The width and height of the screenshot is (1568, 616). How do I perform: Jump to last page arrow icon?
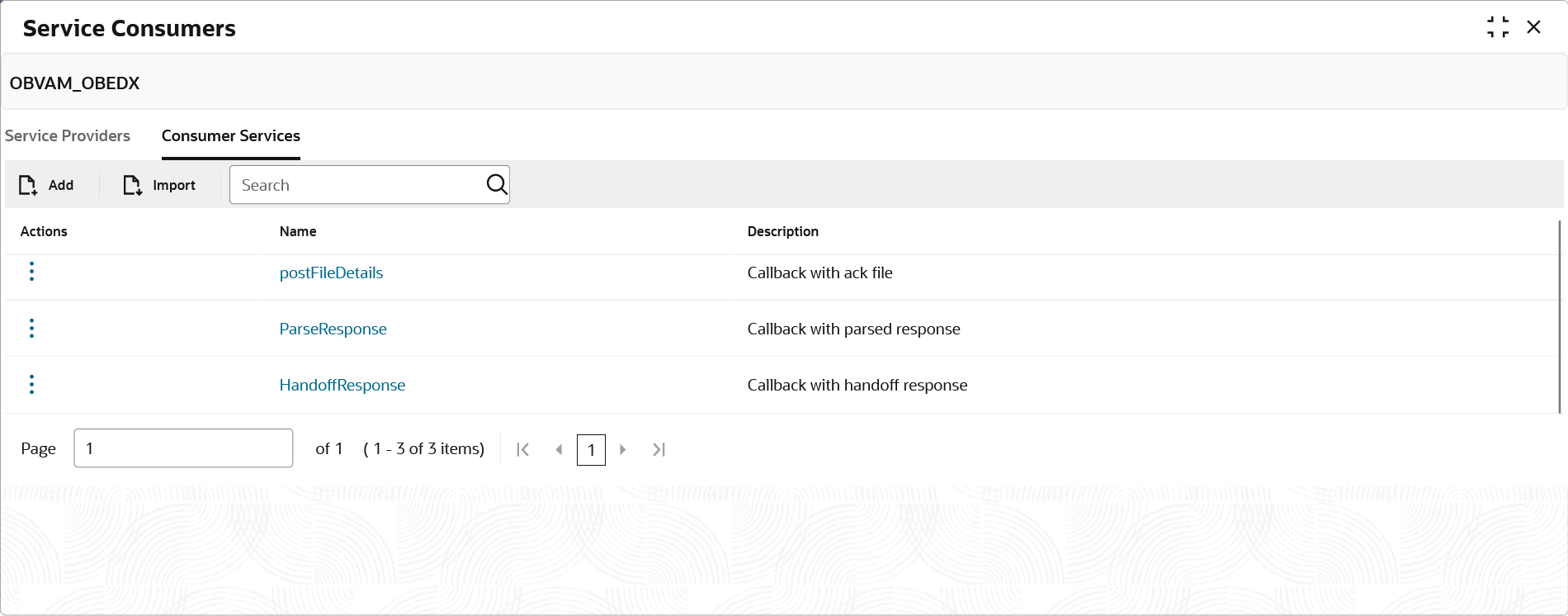(659, 449)
